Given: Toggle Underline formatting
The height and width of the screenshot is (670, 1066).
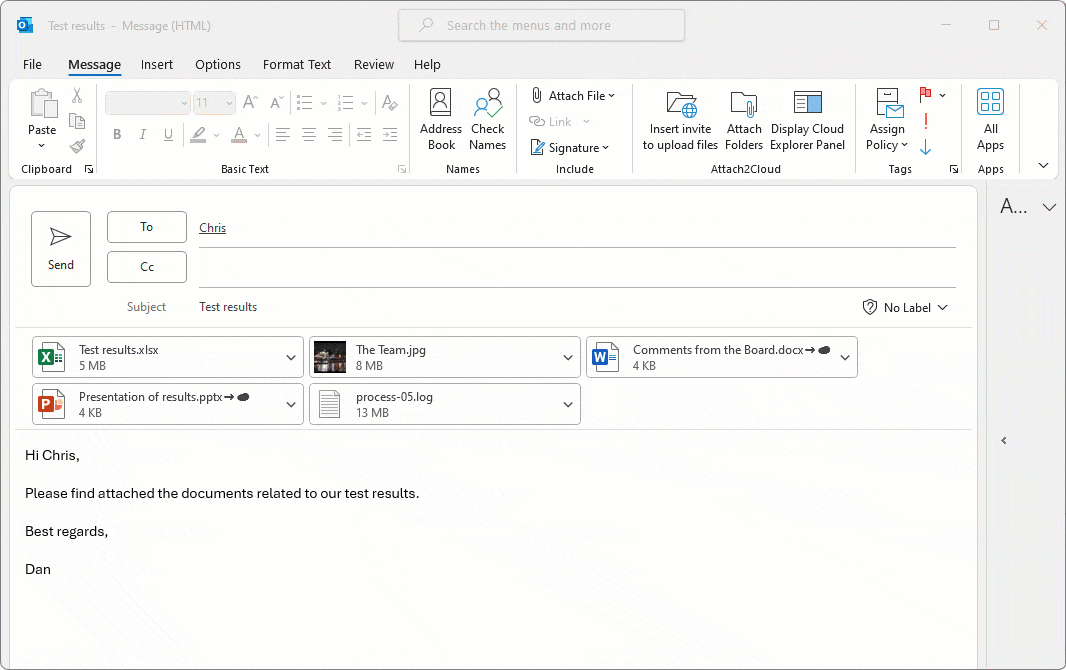Looking at the screenshot, I should point(169,135).
